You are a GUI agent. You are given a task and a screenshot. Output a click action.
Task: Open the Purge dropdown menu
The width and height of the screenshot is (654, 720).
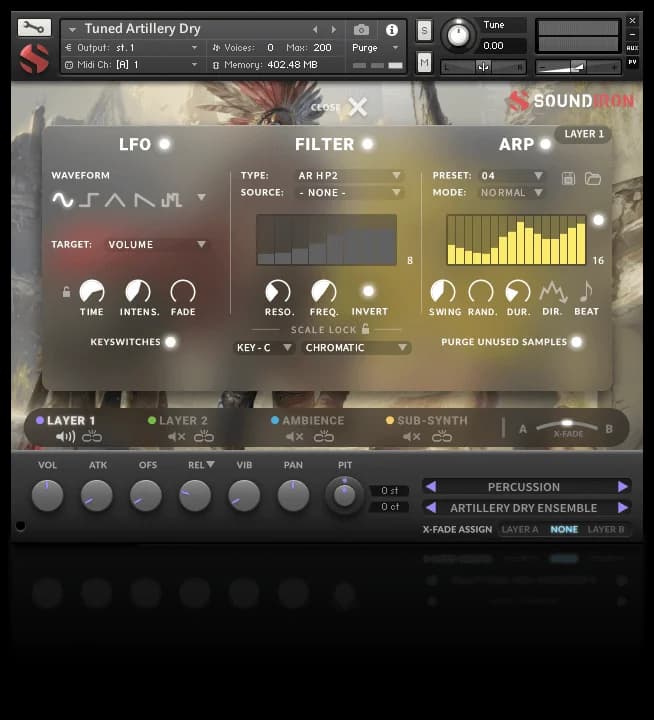(375, 48)
